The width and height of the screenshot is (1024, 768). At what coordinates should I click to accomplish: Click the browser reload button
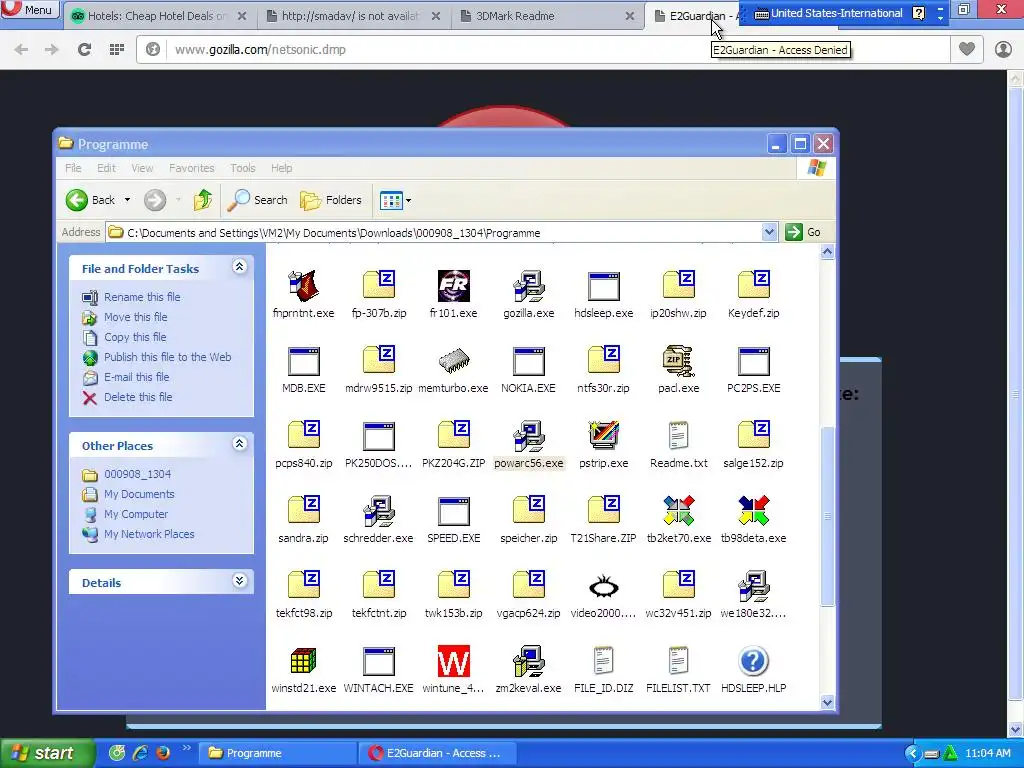[x=84, y=49]
